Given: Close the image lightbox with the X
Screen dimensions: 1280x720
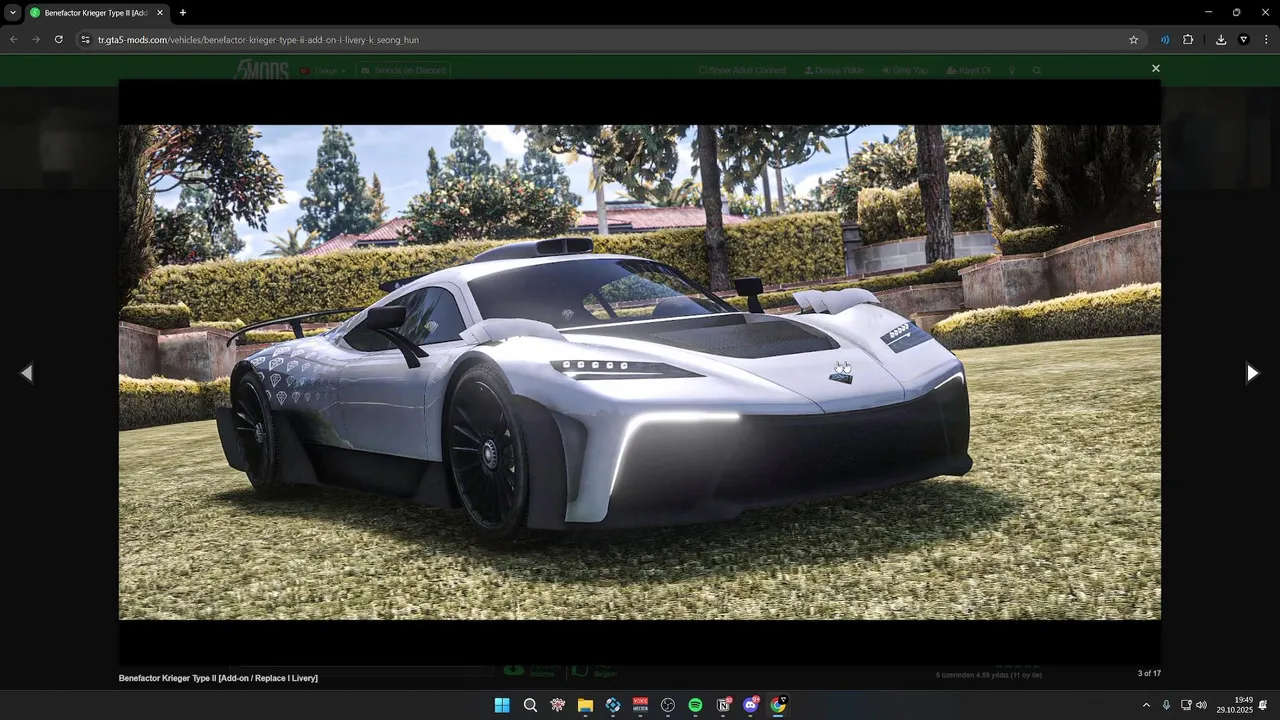Looking at the screenshot, I should (x=1155, y=68).
